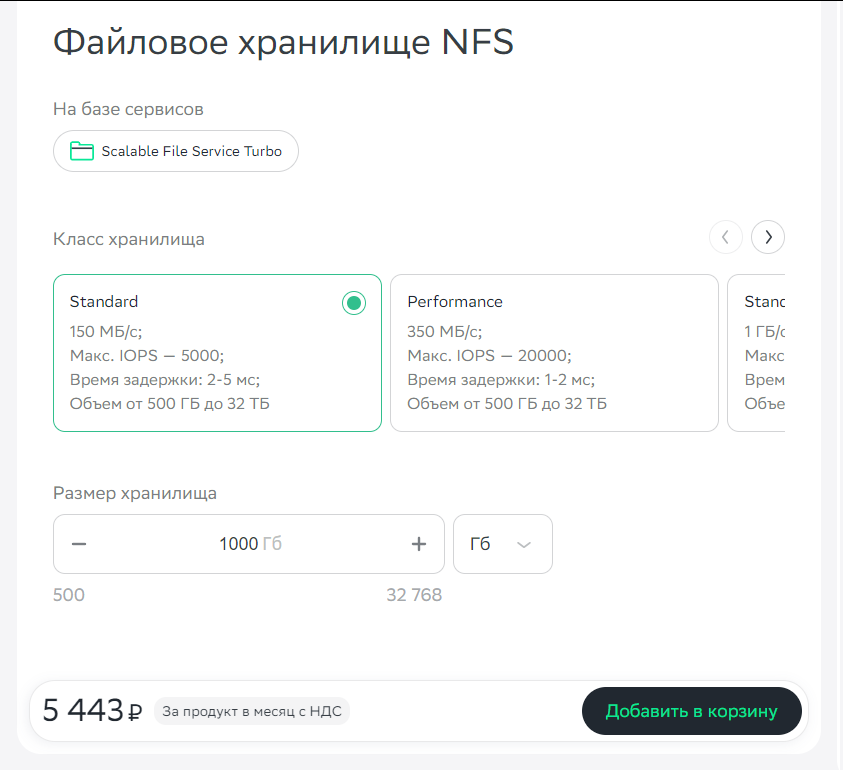This screenshot has width=843, height=770.
Task: Click the maximum value 32 768 label
Action: 414,595
